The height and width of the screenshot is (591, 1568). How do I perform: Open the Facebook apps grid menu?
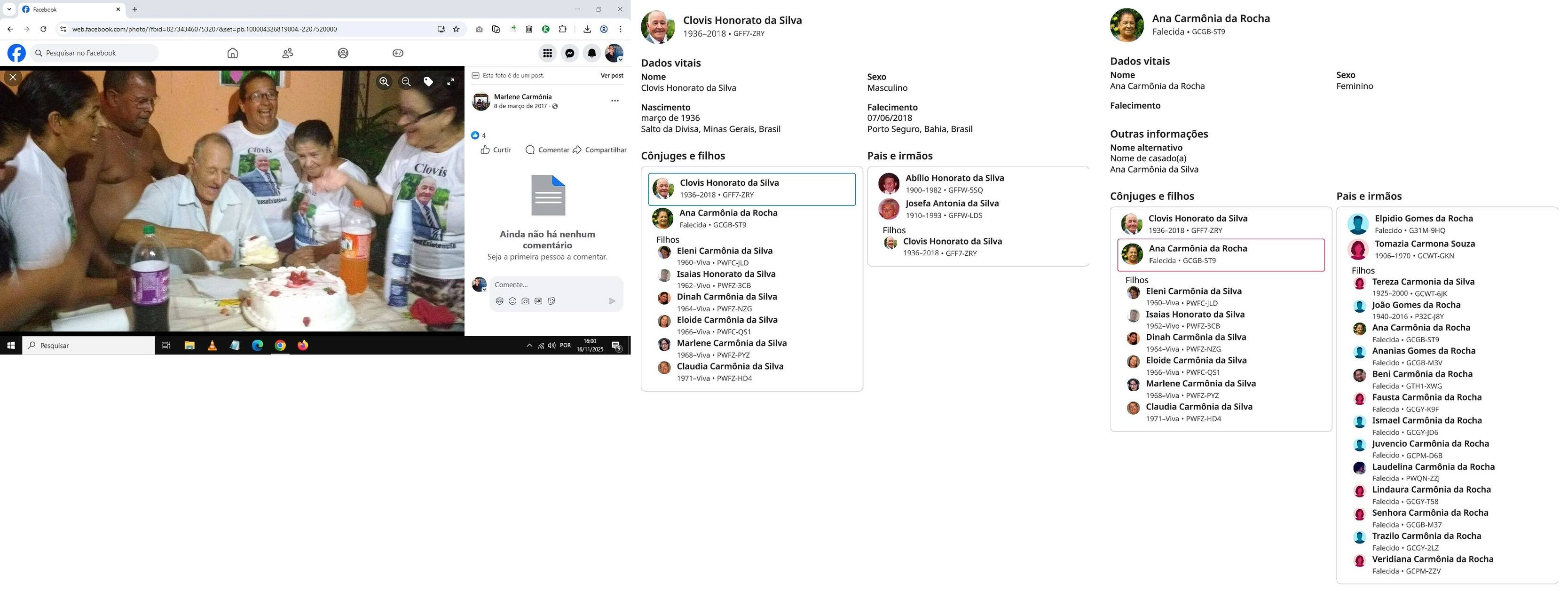pyautogui.click(x=548, y=53)
